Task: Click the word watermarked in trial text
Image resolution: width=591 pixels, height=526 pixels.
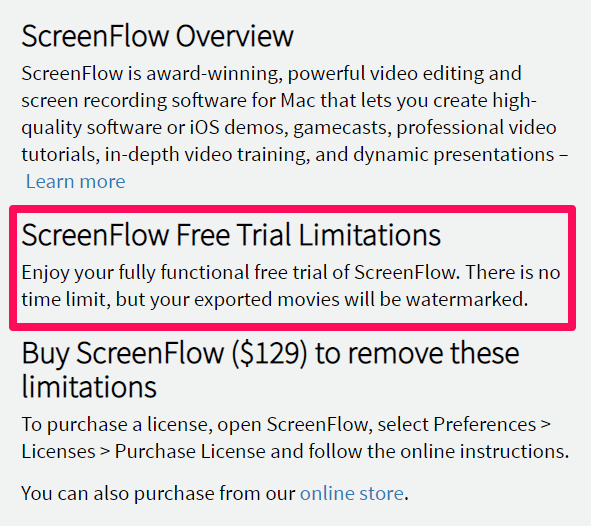Action: [x=467, y=300]
